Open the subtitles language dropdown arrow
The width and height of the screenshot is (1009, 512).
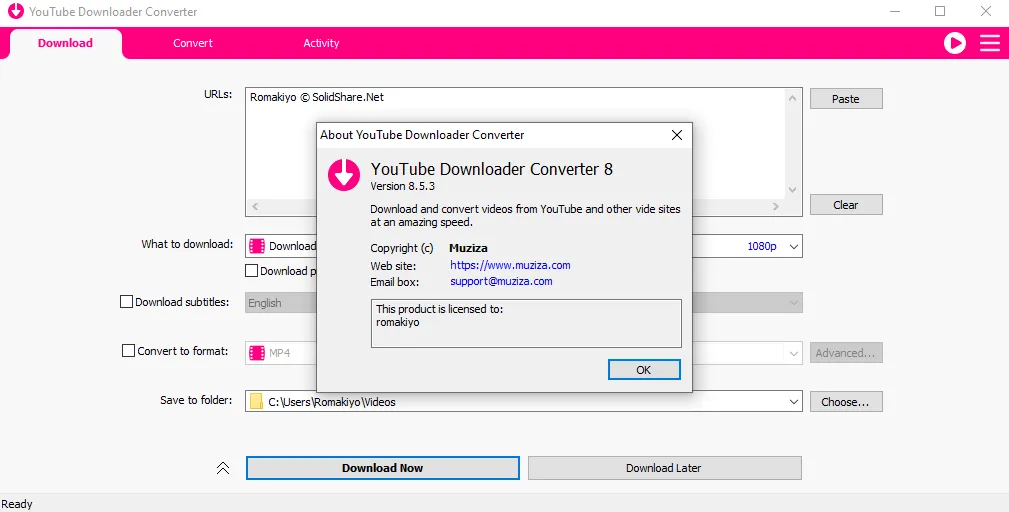793,303
